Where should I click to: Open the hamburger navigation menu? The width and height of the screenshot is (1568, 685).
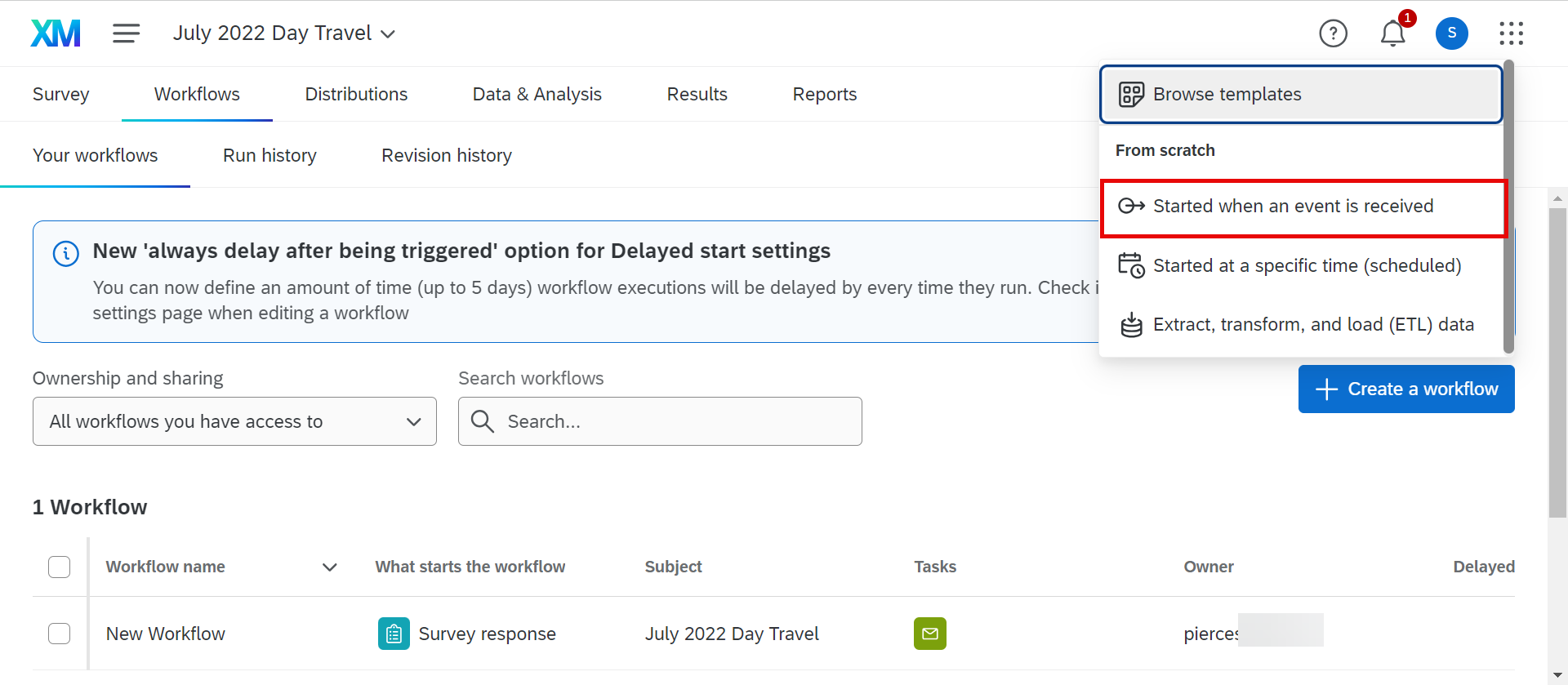[126, 33]
